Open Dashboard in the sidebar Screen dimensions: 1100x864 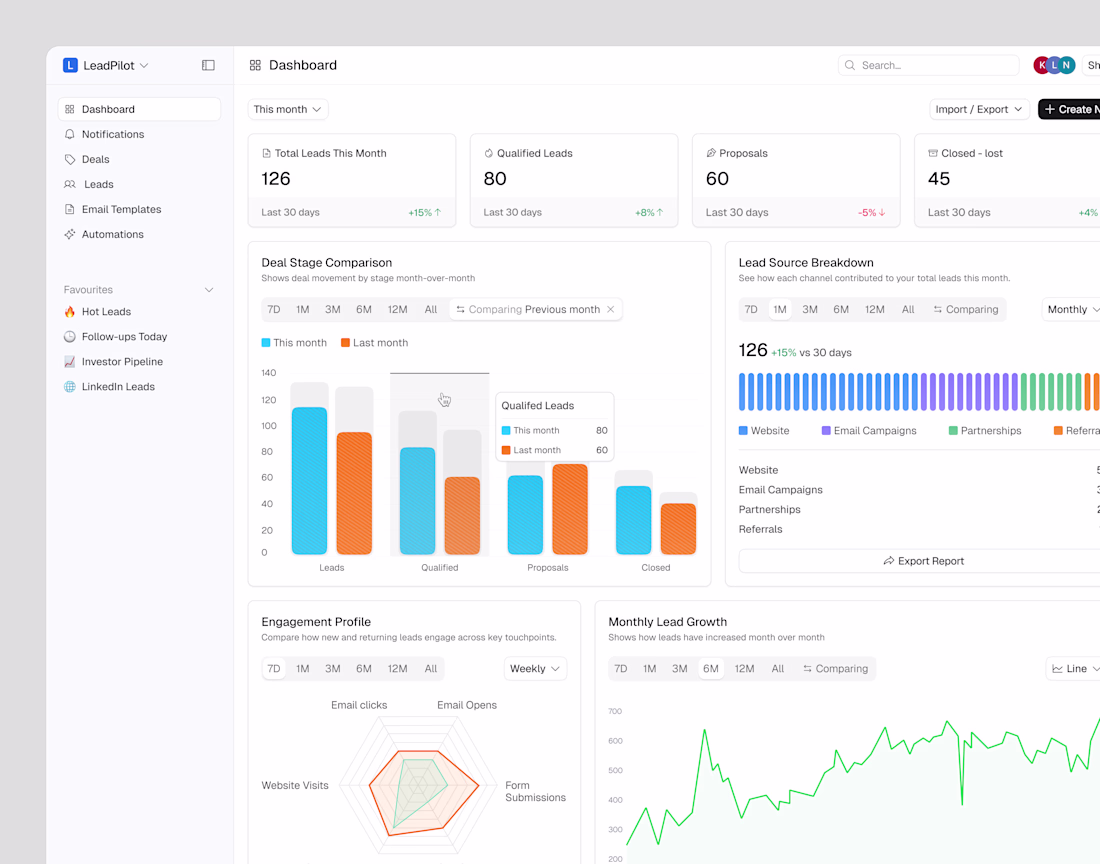(x=139, y=109)
